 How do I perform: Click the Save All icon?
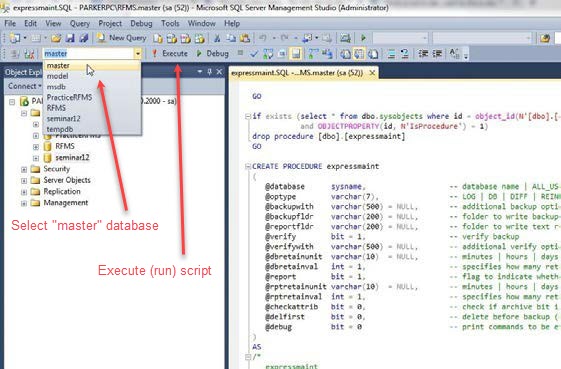[83, 38]
